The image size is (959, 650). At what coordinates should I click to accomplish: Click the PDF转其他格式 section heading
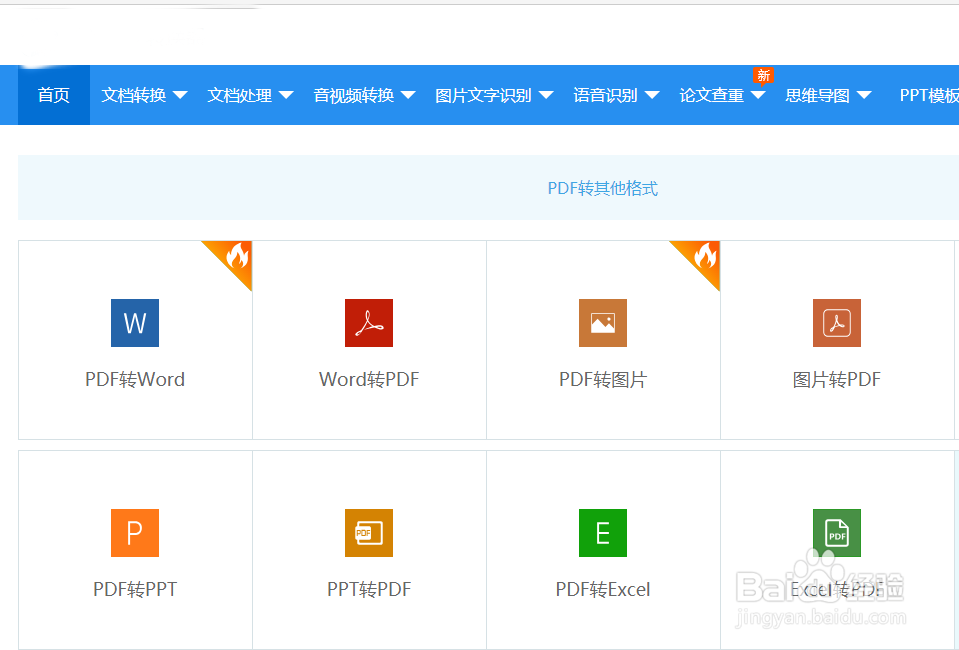[602, 188]
